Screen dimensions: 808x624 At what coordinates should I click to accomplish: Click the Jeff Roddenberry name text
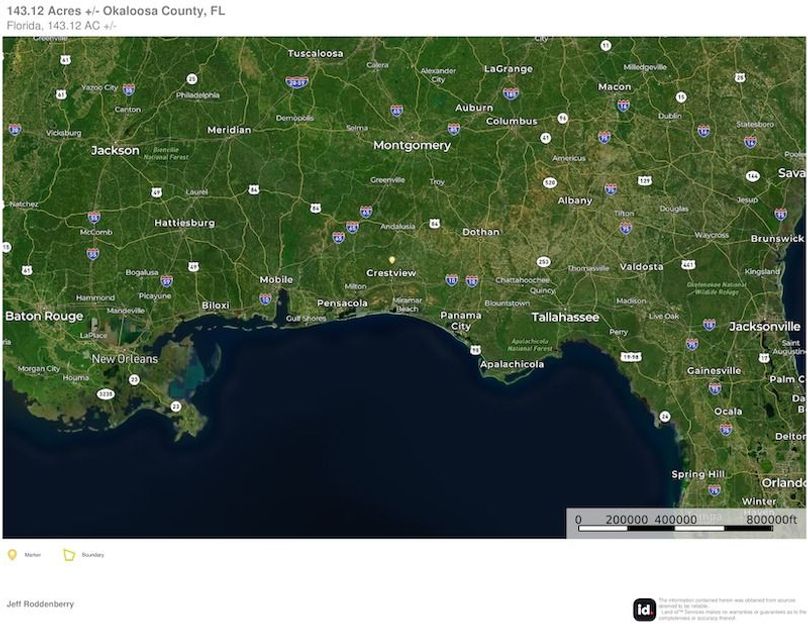(40, 604)
